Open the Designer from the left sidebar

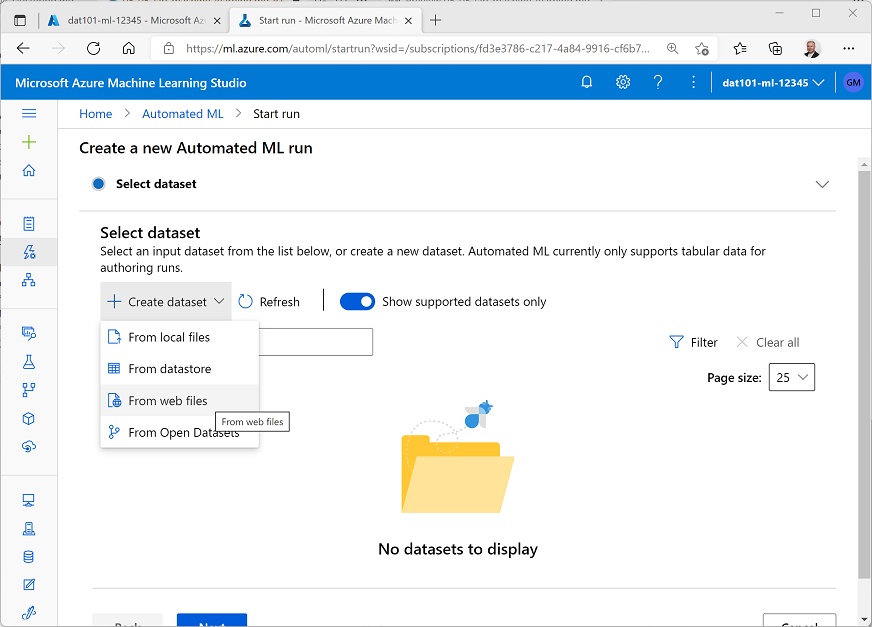[x=29, y=278]
